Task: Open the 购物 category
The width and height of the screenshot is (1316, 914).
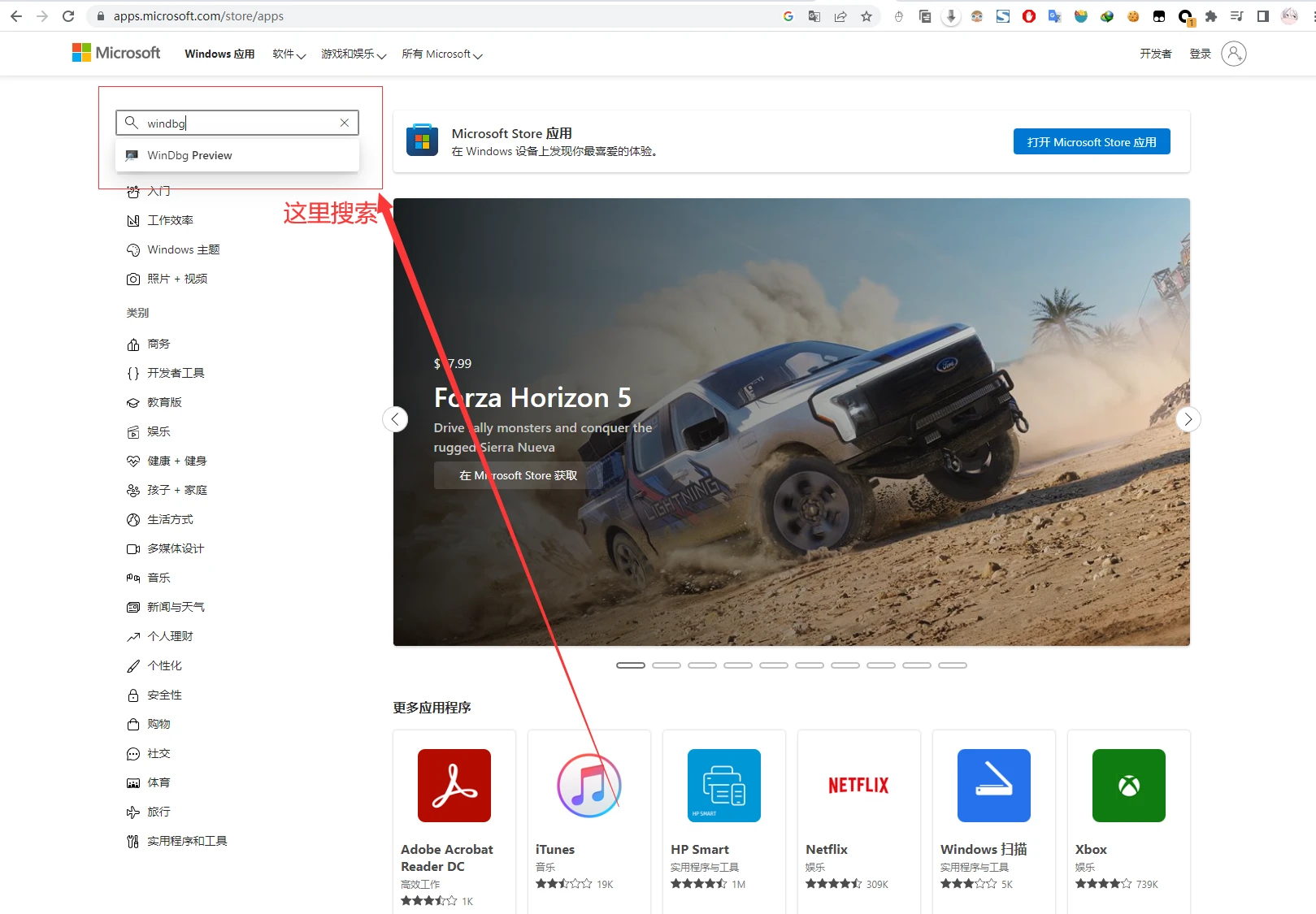Action: click(149, 724)
